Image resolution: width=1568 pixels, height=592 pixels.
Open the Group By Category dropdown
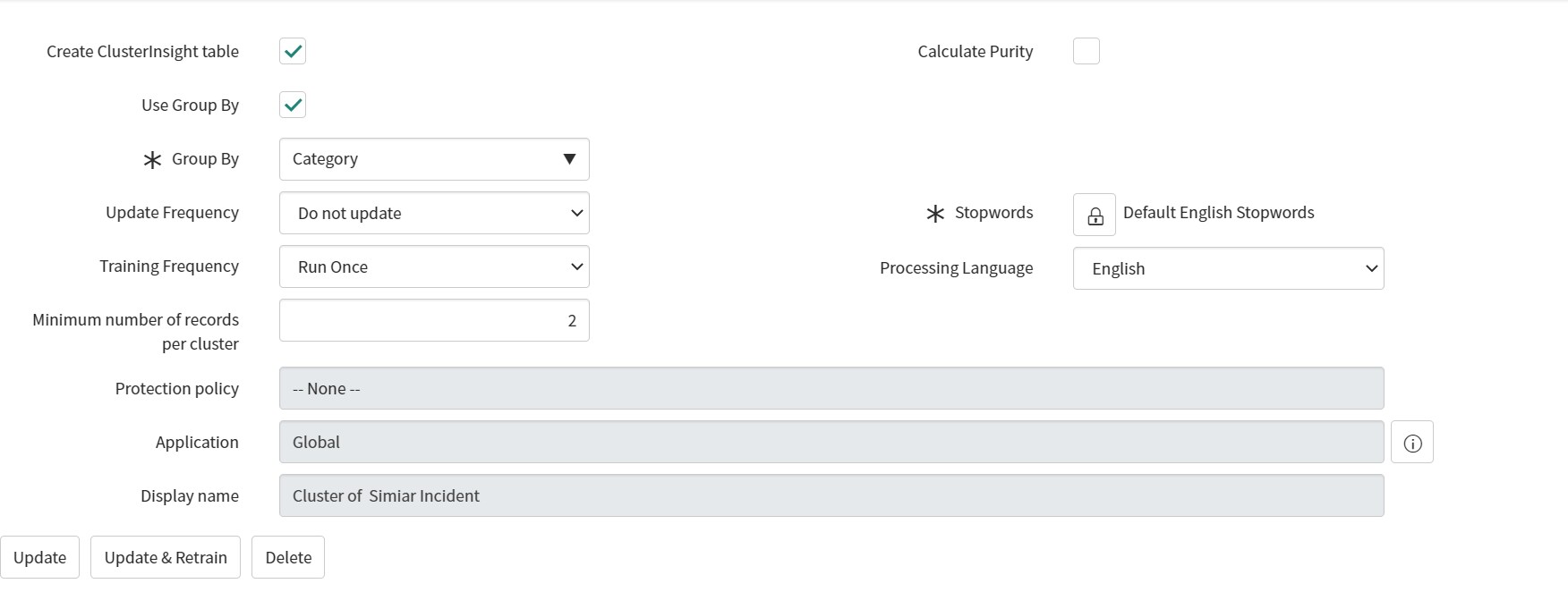[x=434, y=159]
